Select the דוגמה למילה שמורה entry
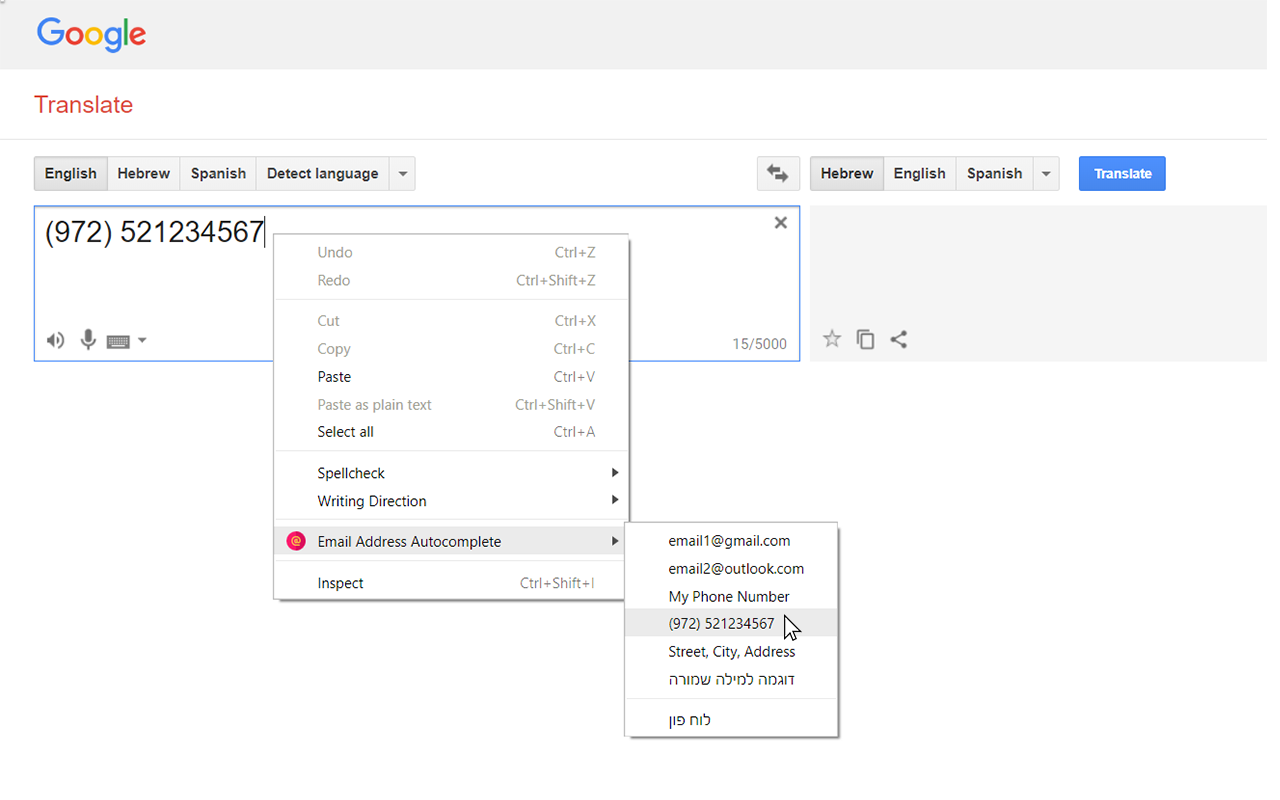Image resolution: width=1280 pixels, height=800 pixels. [x=731, y=679]
